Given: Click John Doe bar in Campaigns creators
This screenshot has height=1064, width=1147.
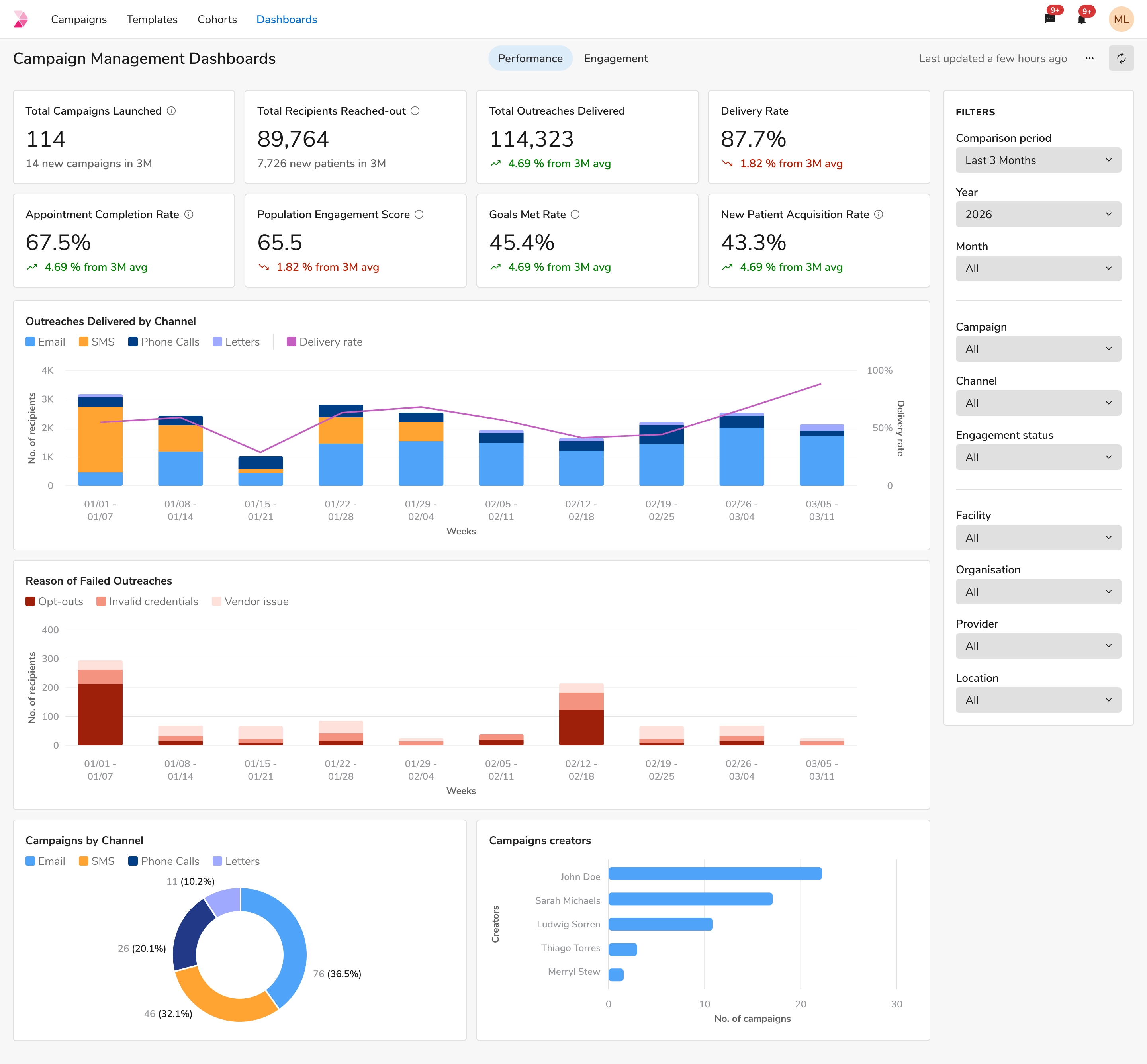Looking at the screenshot, I should pos(715,873).
